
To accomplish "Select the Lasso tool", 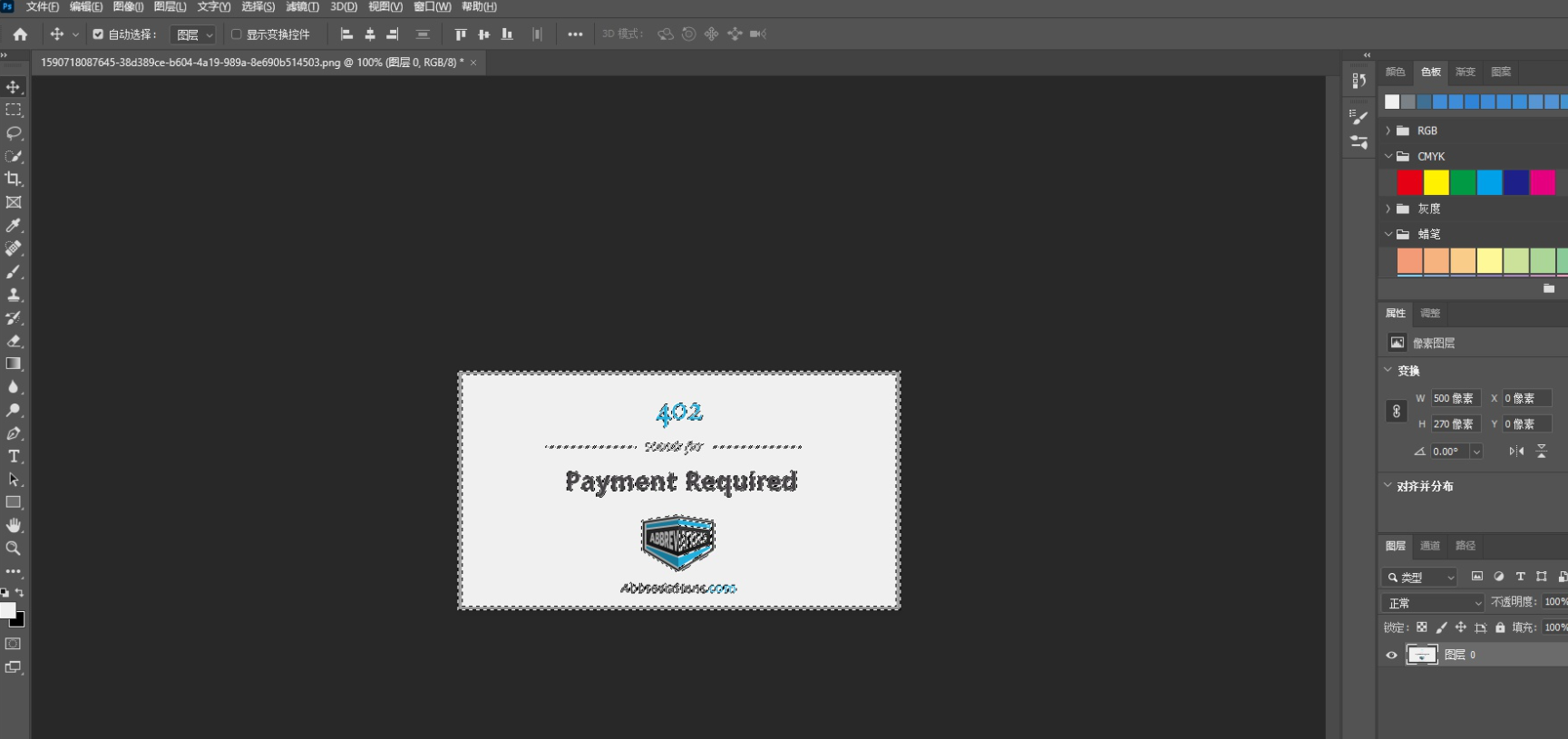I will 14,133.
